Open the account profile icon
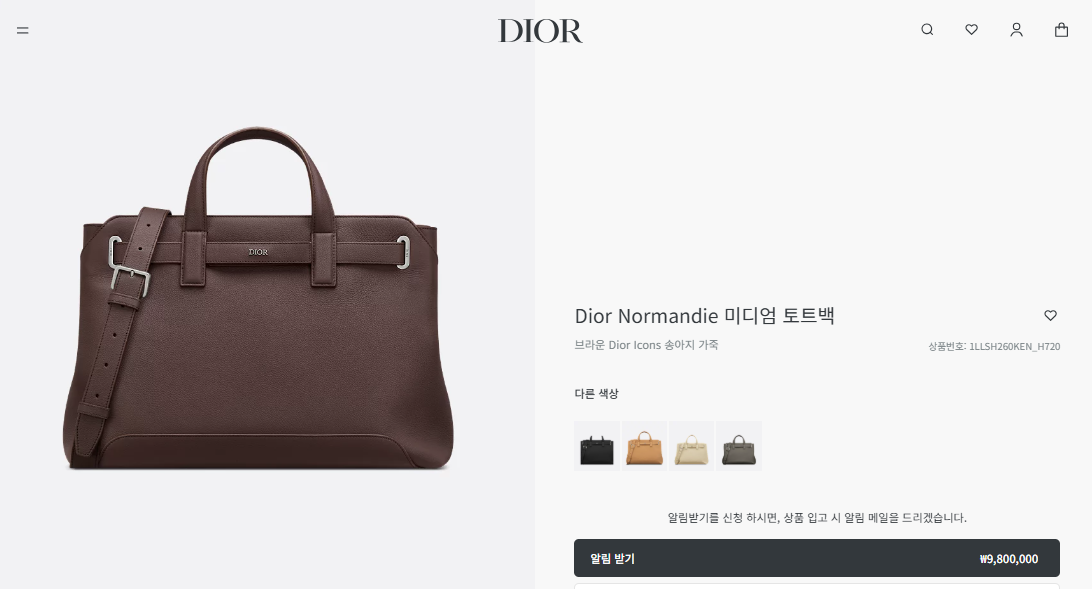 (x=1017, y=29)
